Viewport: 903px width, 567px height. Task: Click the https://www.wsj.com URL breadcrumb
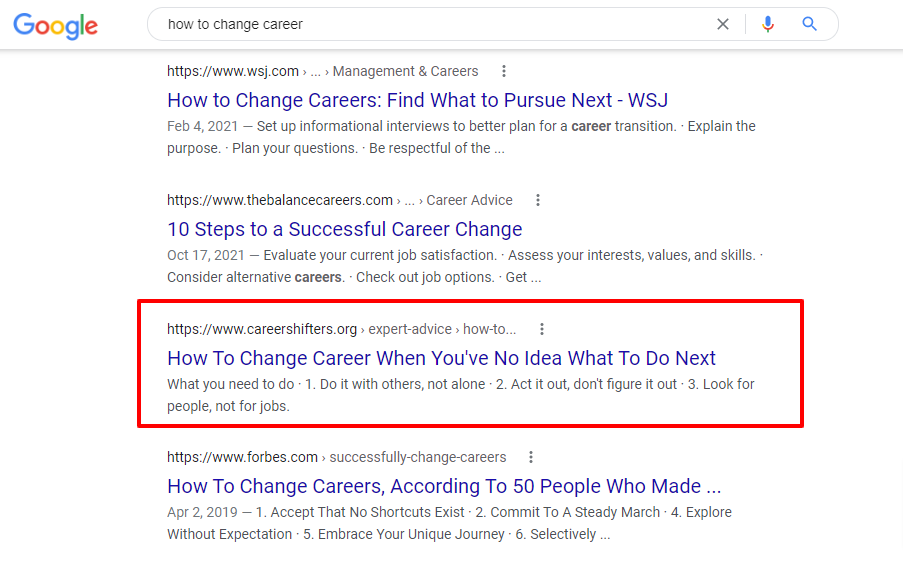(x=233, y=71)
